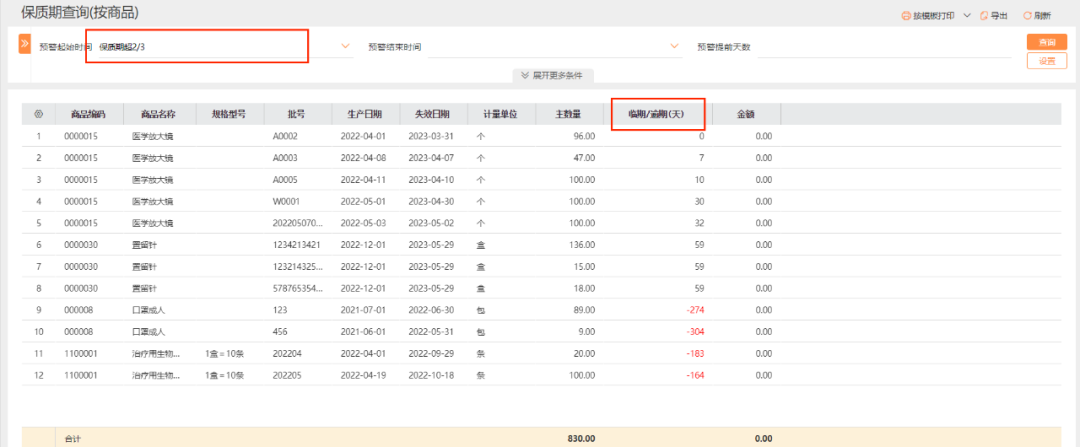Click the 生产日期 column header

coord(365,114)
